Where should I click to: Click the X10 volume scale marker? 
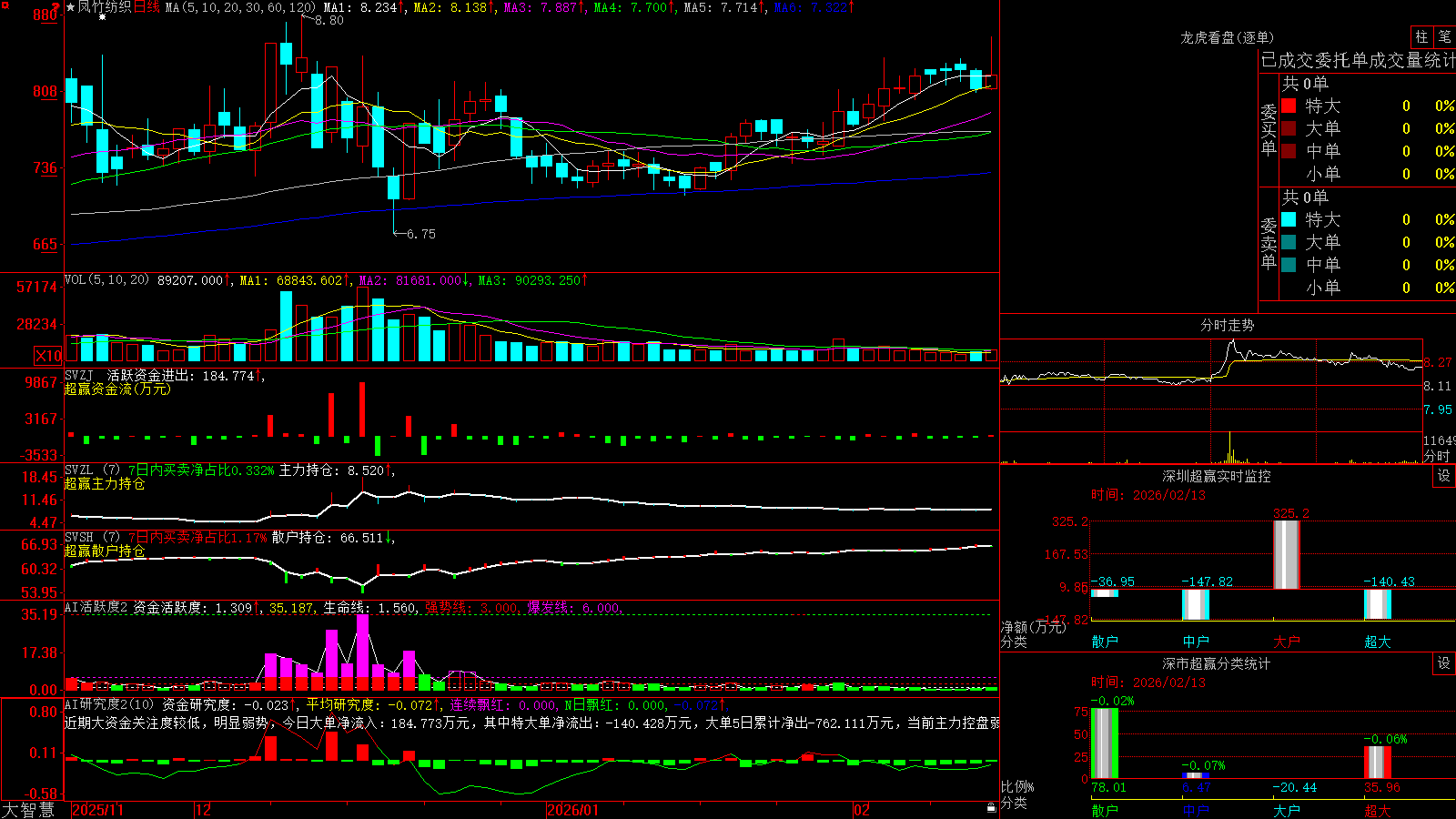click(49, 356)
